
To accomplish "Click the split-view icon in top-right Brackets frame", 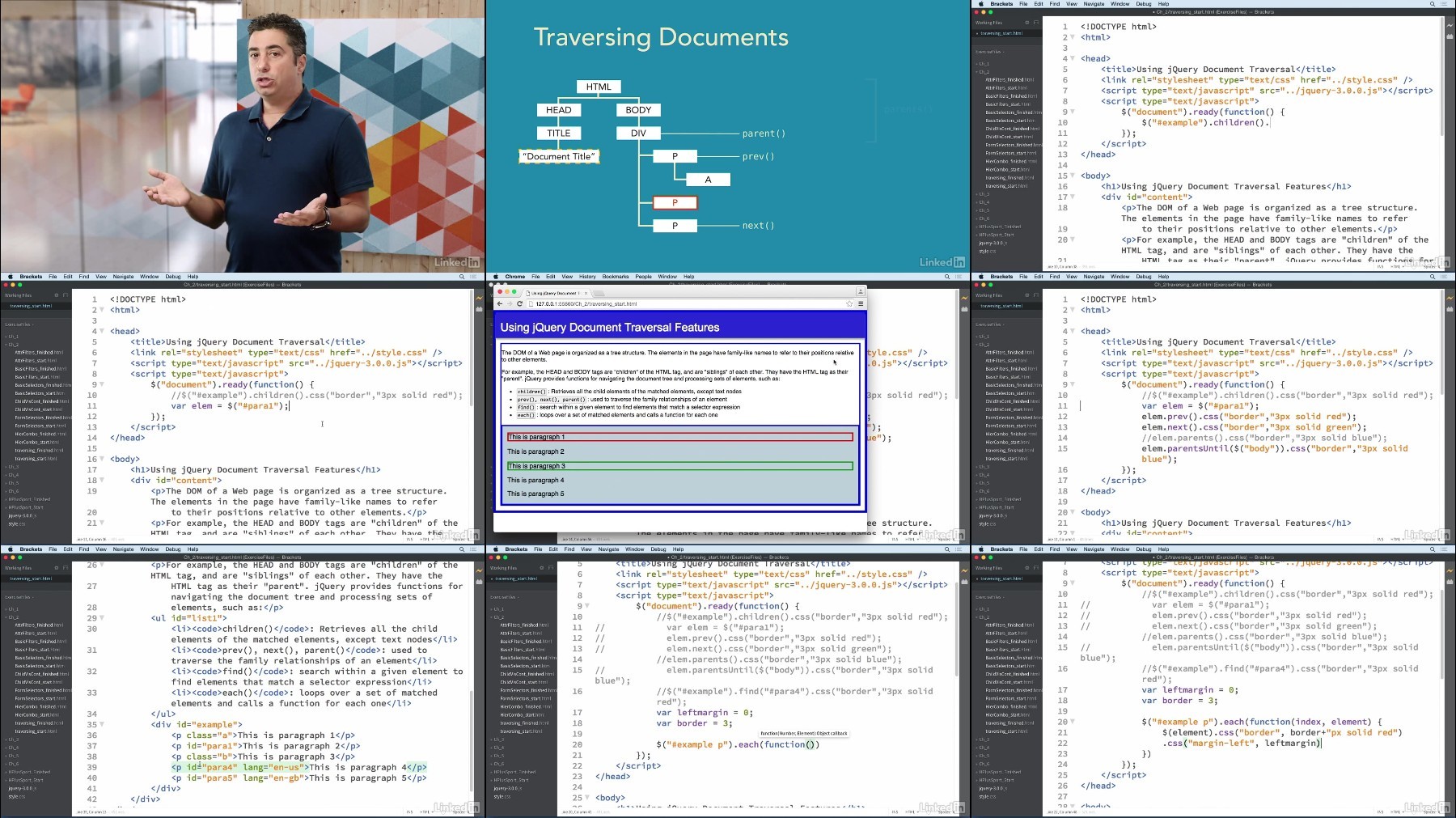I will coord(1036,23).
